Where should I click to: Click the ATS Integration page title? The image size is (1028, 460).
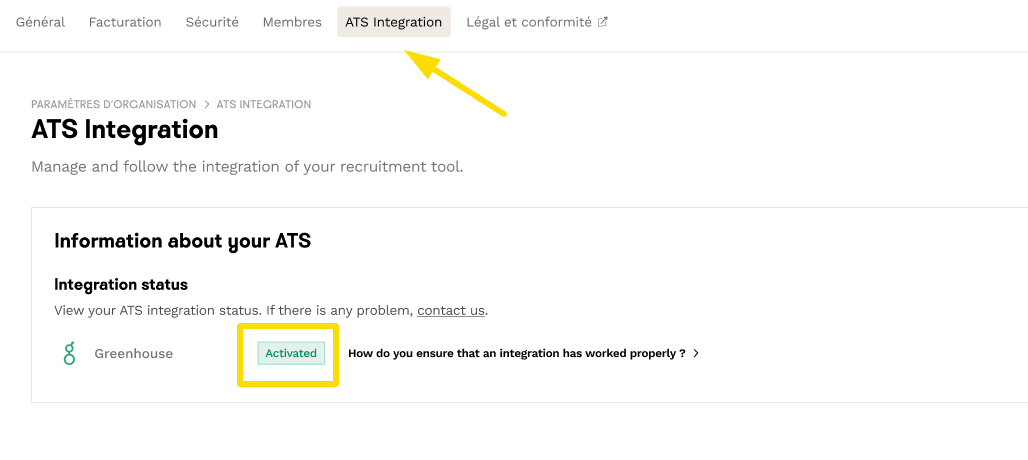(x=125, y=130)
